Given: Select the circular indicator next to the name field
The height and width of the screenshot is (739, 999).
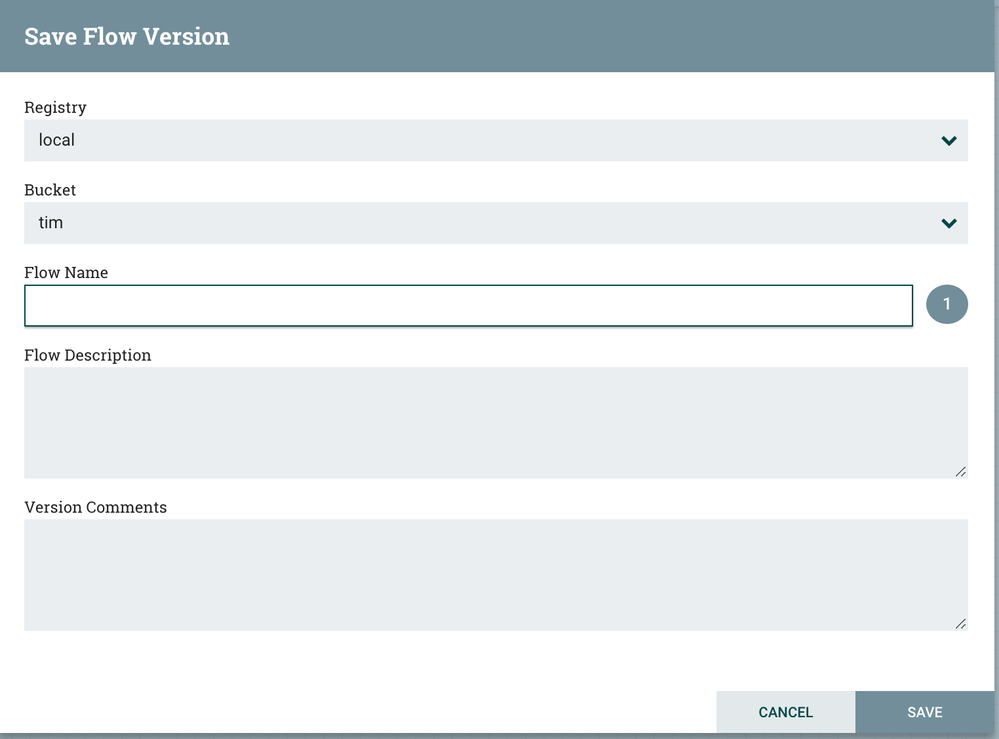Looking at the screenshot, I should click(947, 304).
